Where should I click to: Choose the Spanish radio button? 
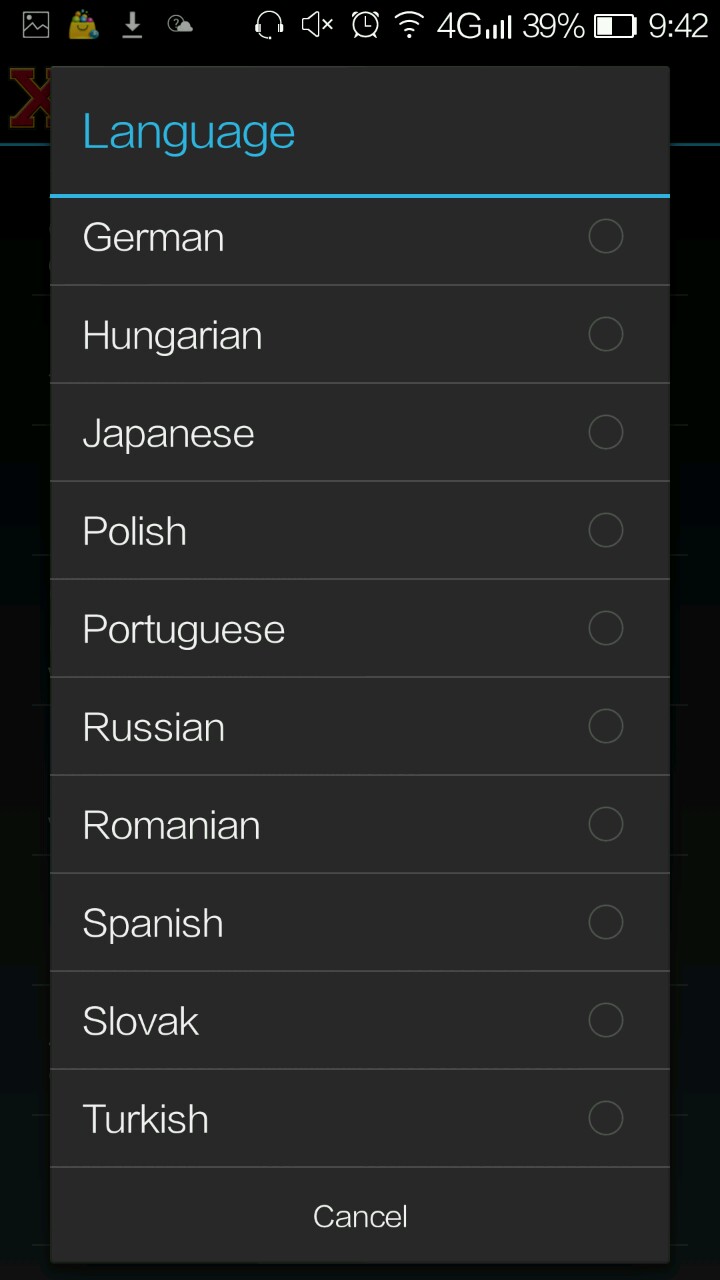(605, 922)
